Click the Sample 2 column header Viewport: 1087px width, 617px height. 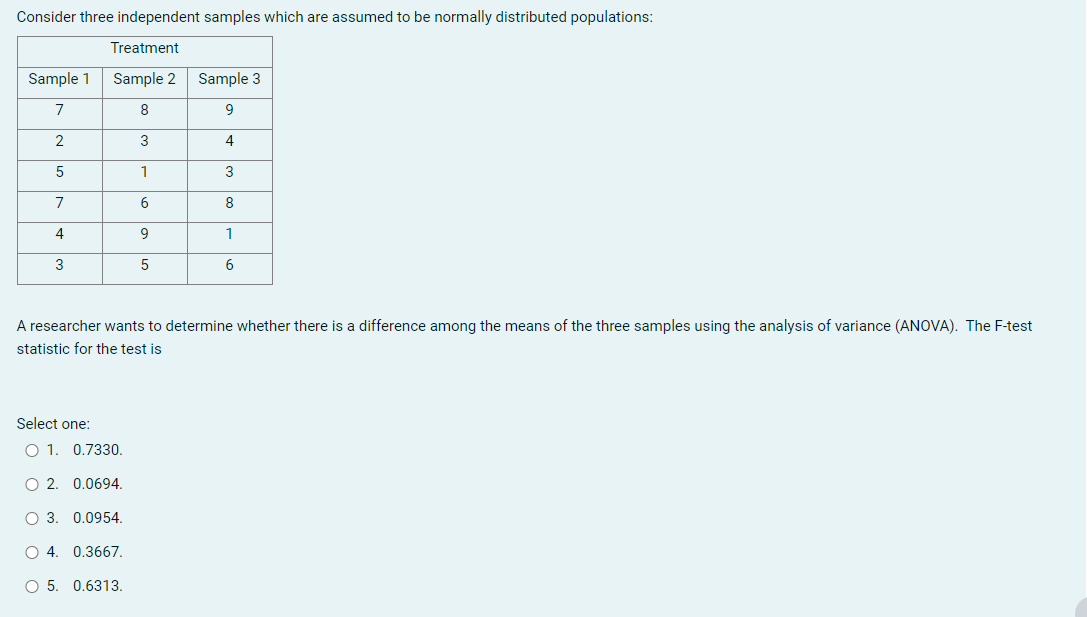point(144,79)
